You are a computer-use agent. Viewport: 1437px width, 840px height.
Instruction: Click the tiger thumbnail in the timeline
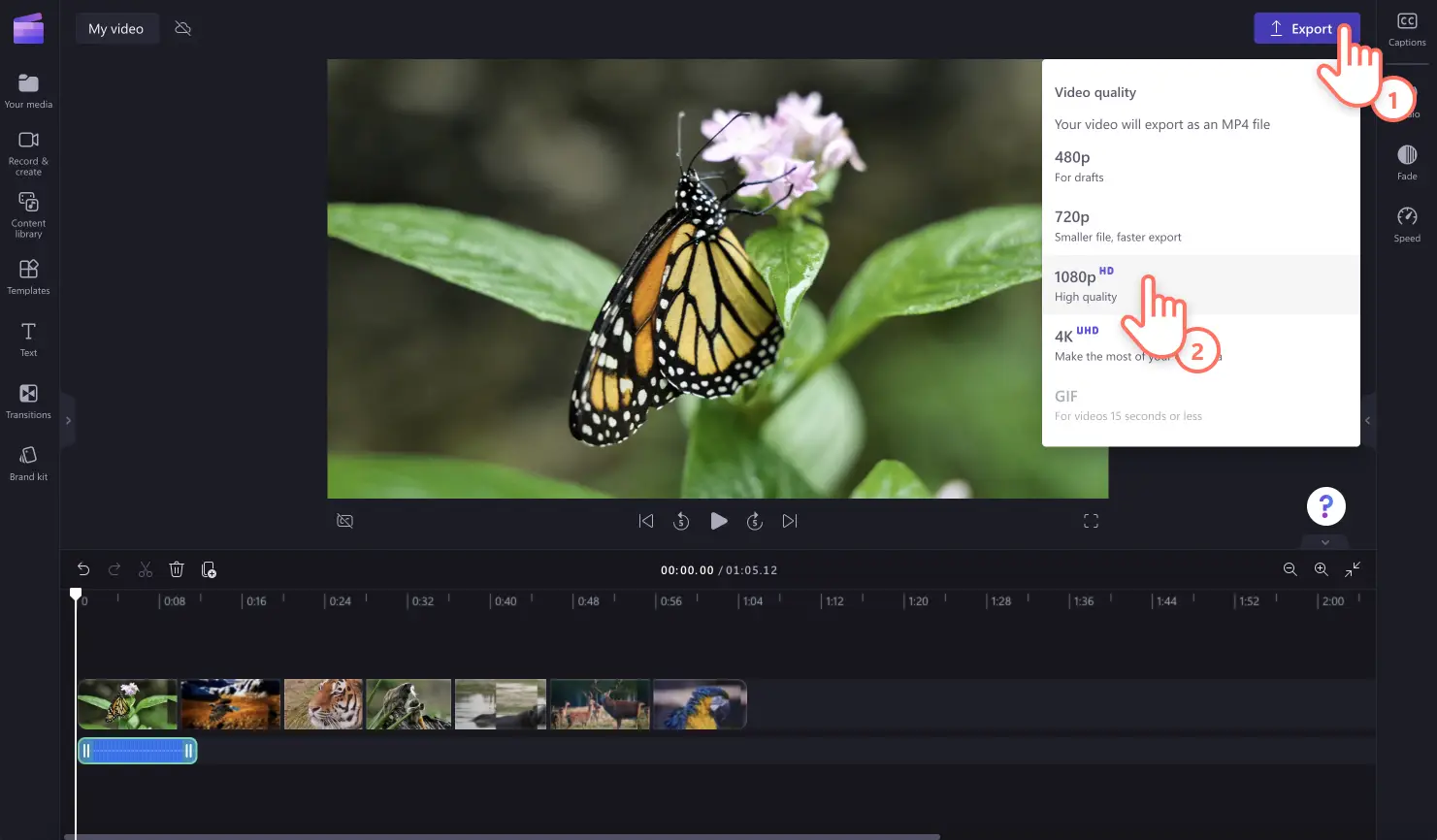click(x=323, y=704)
